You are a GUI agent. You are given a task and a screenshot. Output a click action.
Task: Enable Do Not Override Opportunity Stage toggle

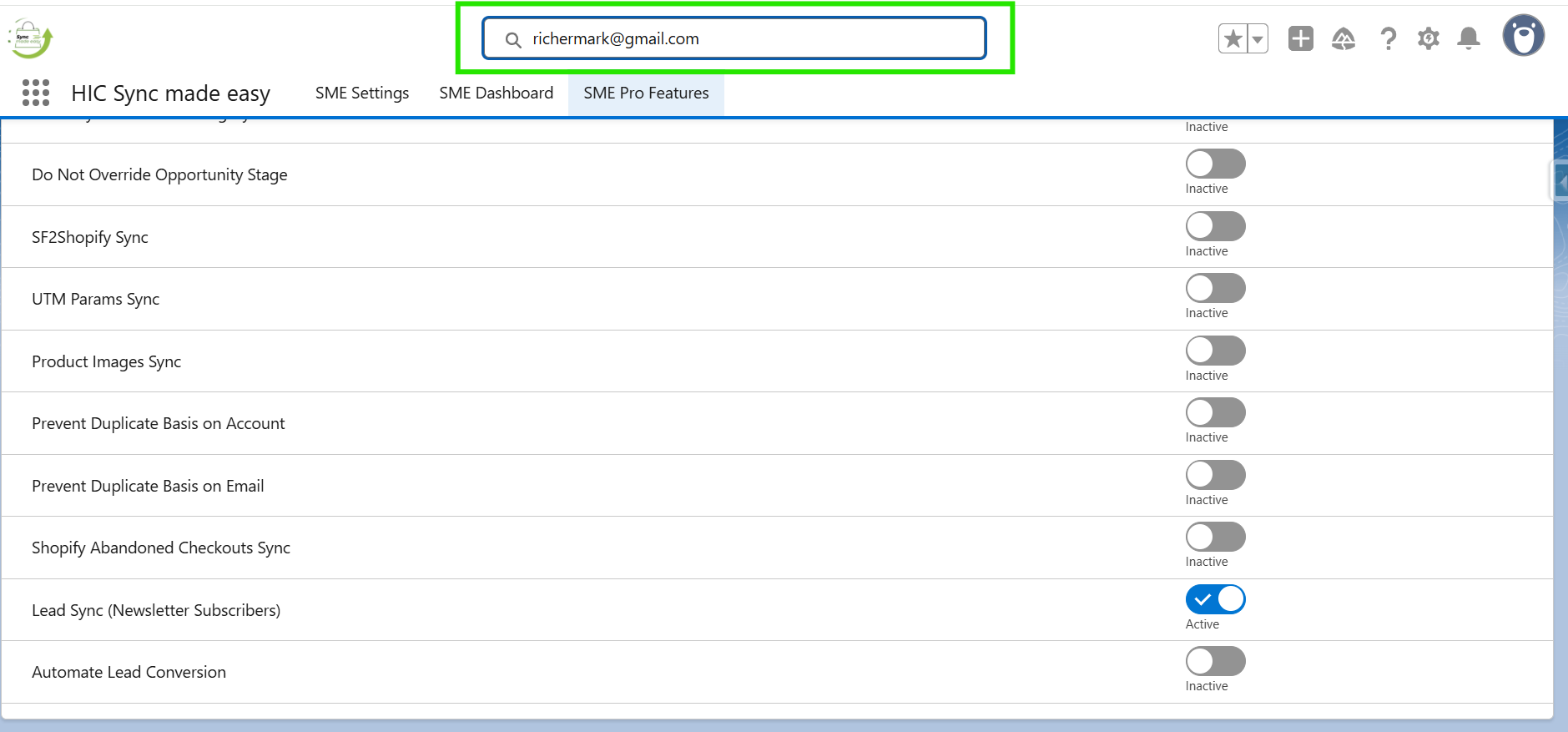[x=1216, y=164]
